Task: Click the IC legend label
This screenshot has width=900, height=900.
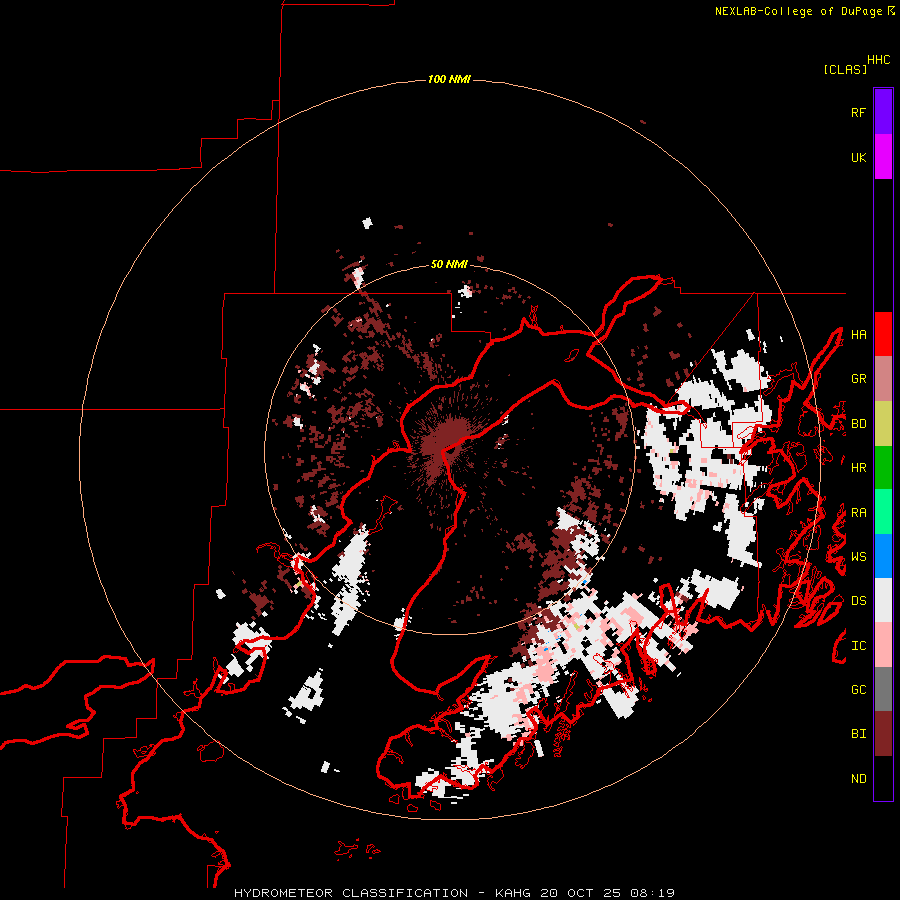Action: (x=858, y=646)
